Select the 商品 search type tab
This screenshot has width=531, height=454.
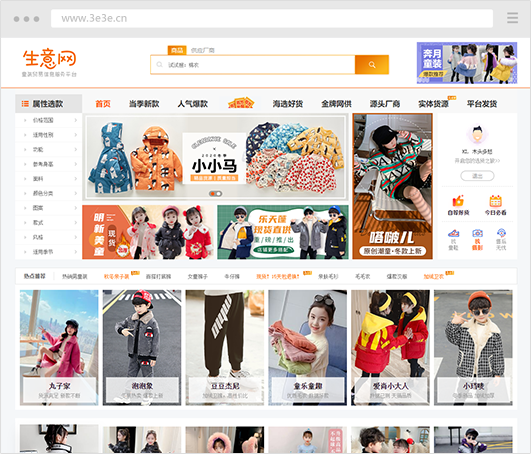[x=177, y=50]
